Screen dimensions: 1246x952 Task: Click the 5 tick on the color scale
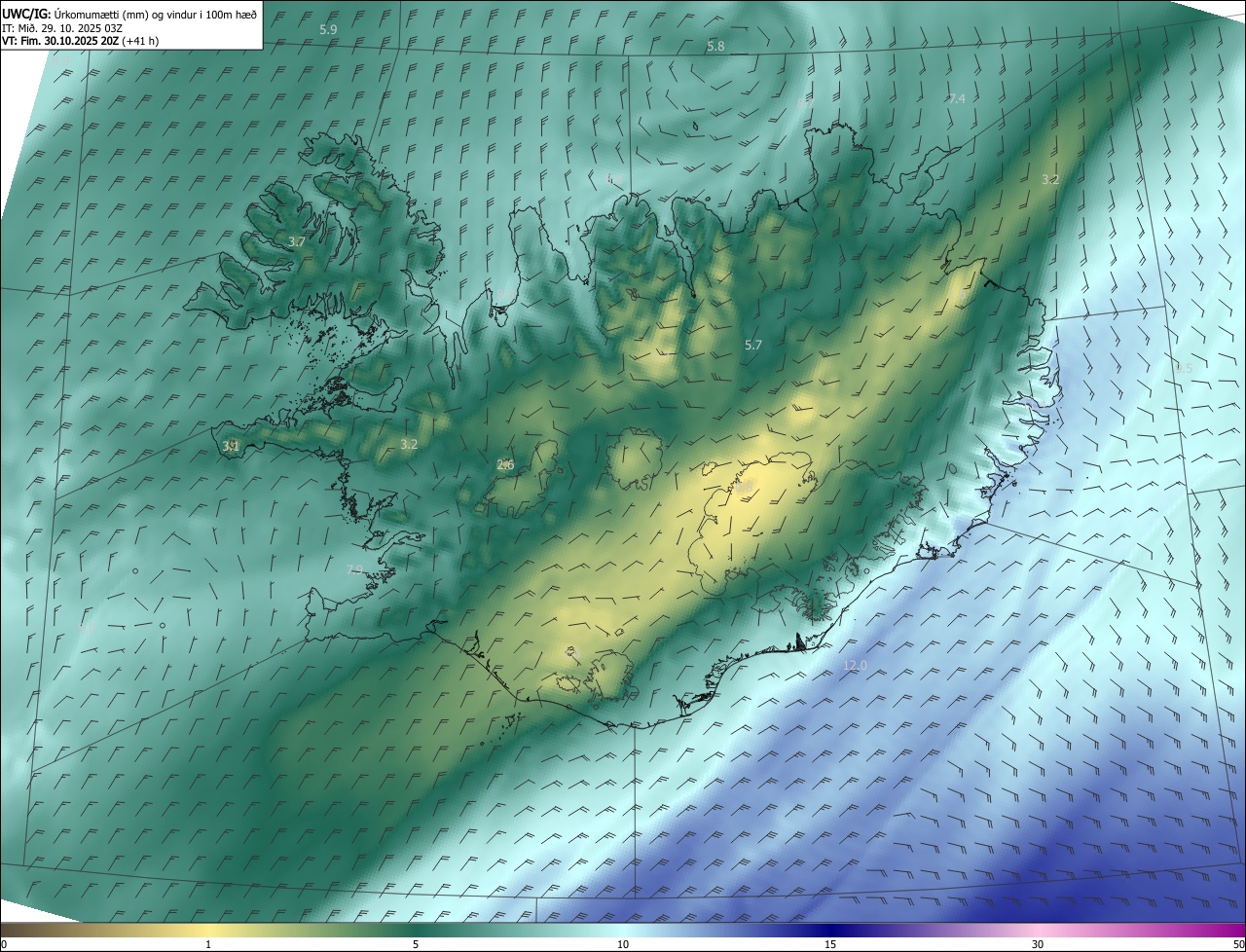(x=416, y=945)
